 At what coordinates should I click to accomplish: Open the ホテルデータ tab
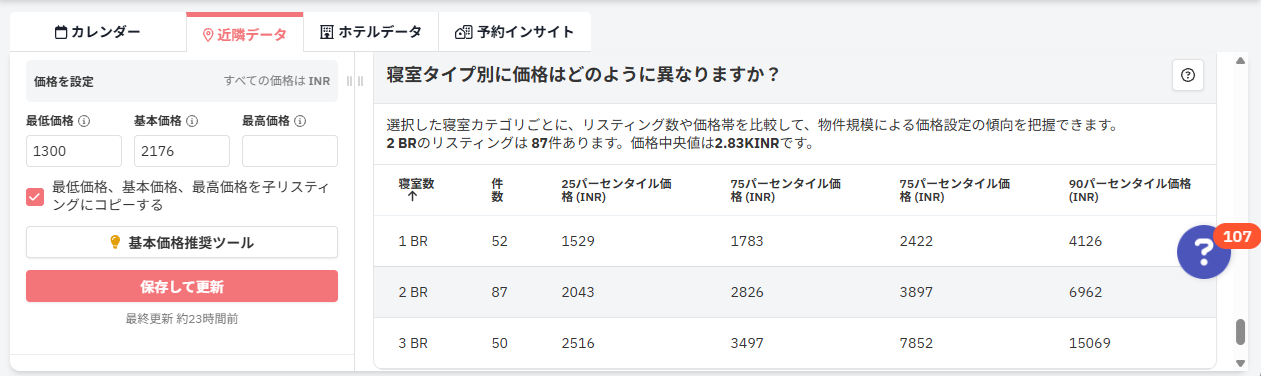tap(371, 32)
